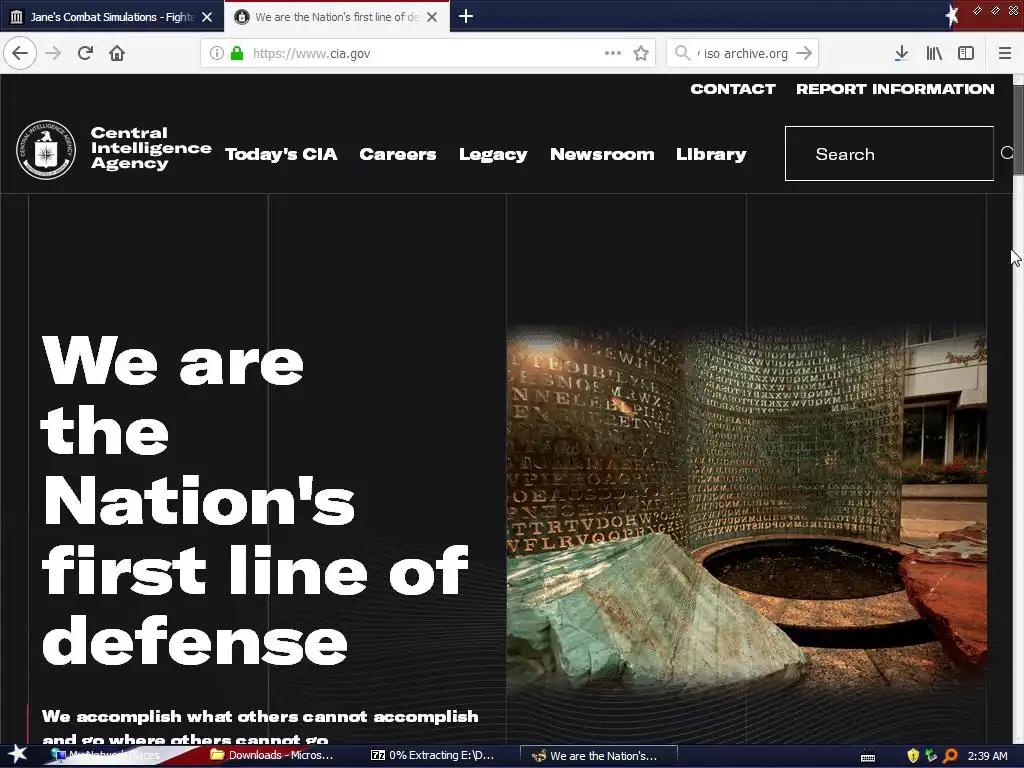
Task: Click 'We accomplish what others cannot accomplish' text
Action: click(260, 716)
